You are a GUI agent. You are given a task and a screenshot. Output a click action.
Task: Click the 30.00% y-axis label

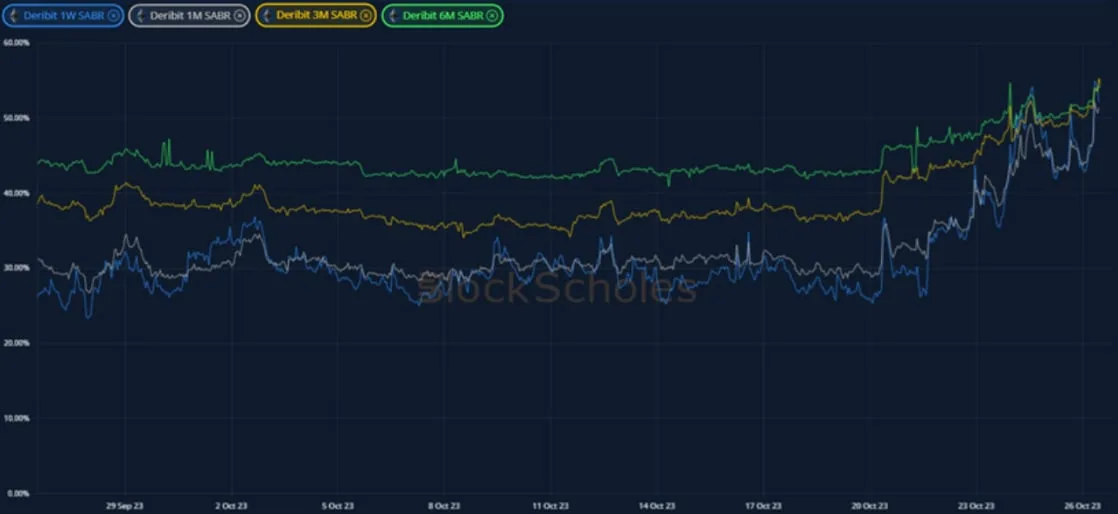(16, 268)
